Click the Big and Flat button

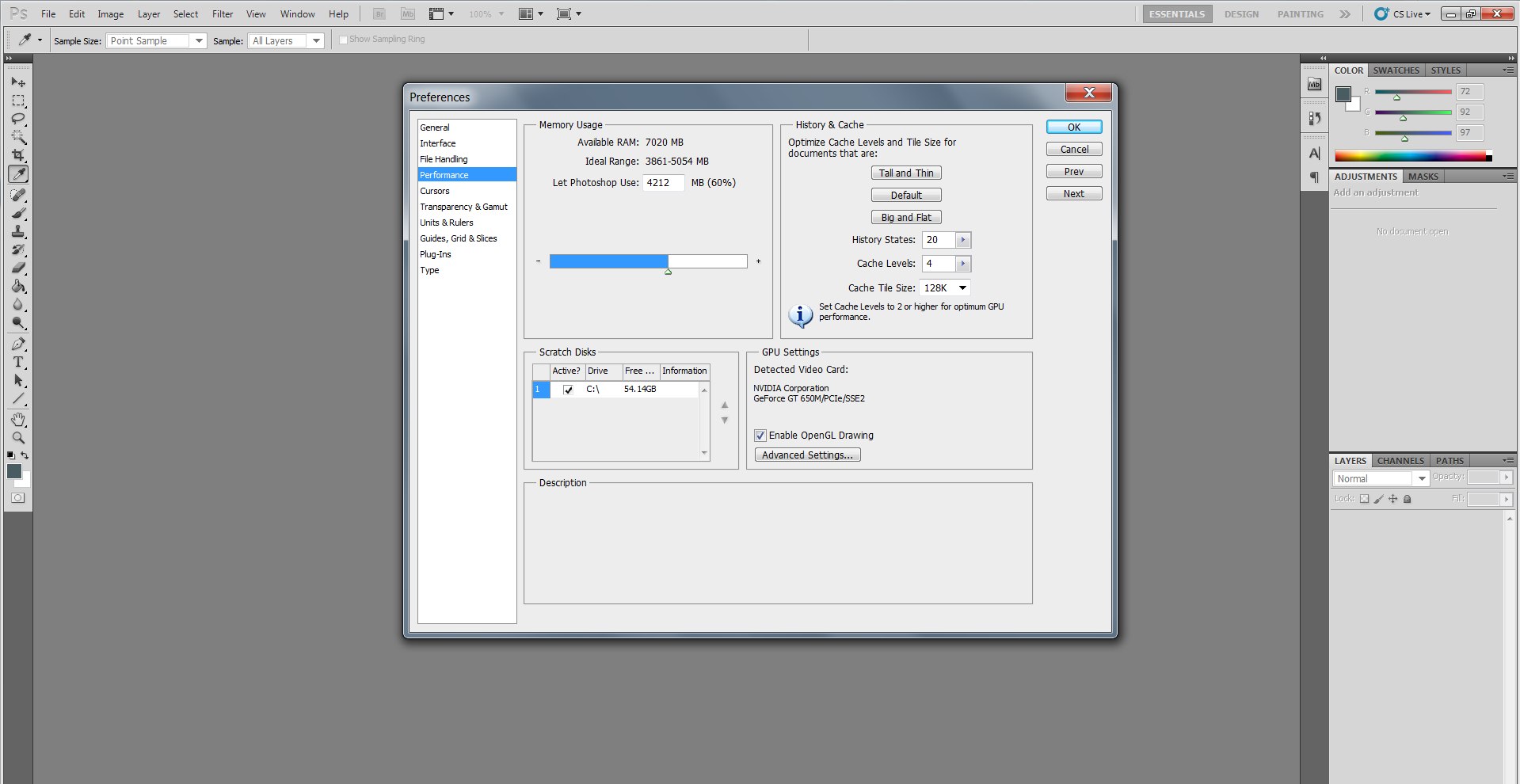click(x=906, y=218)
